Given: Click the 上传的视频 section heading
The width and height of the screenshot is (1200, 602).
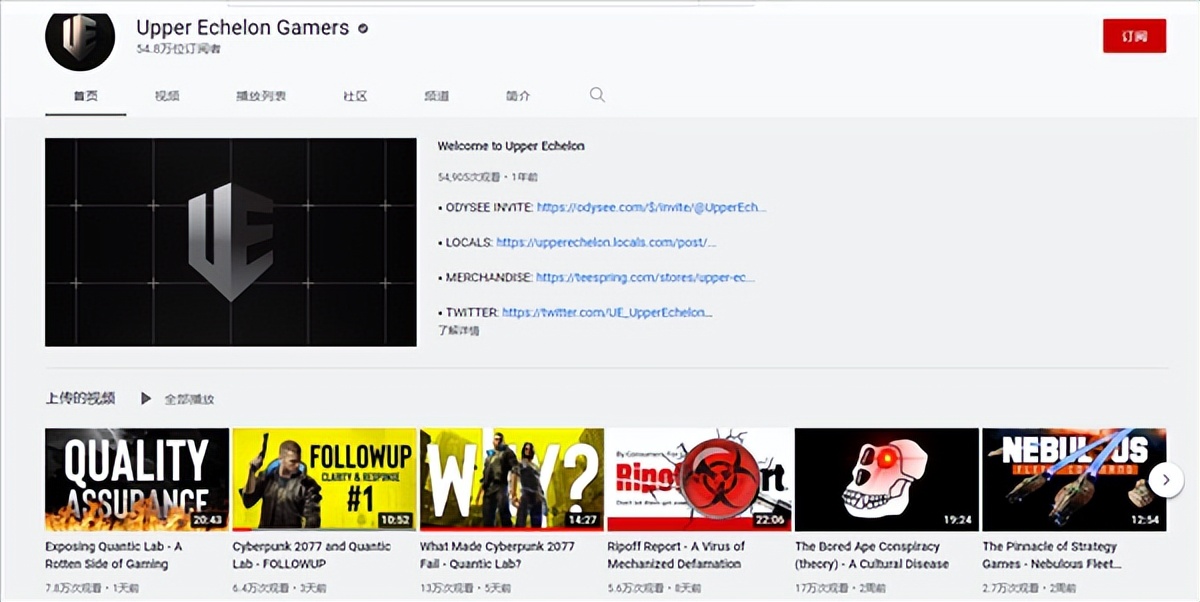Looking at the screenshot, I should click(x=80, y=398).
